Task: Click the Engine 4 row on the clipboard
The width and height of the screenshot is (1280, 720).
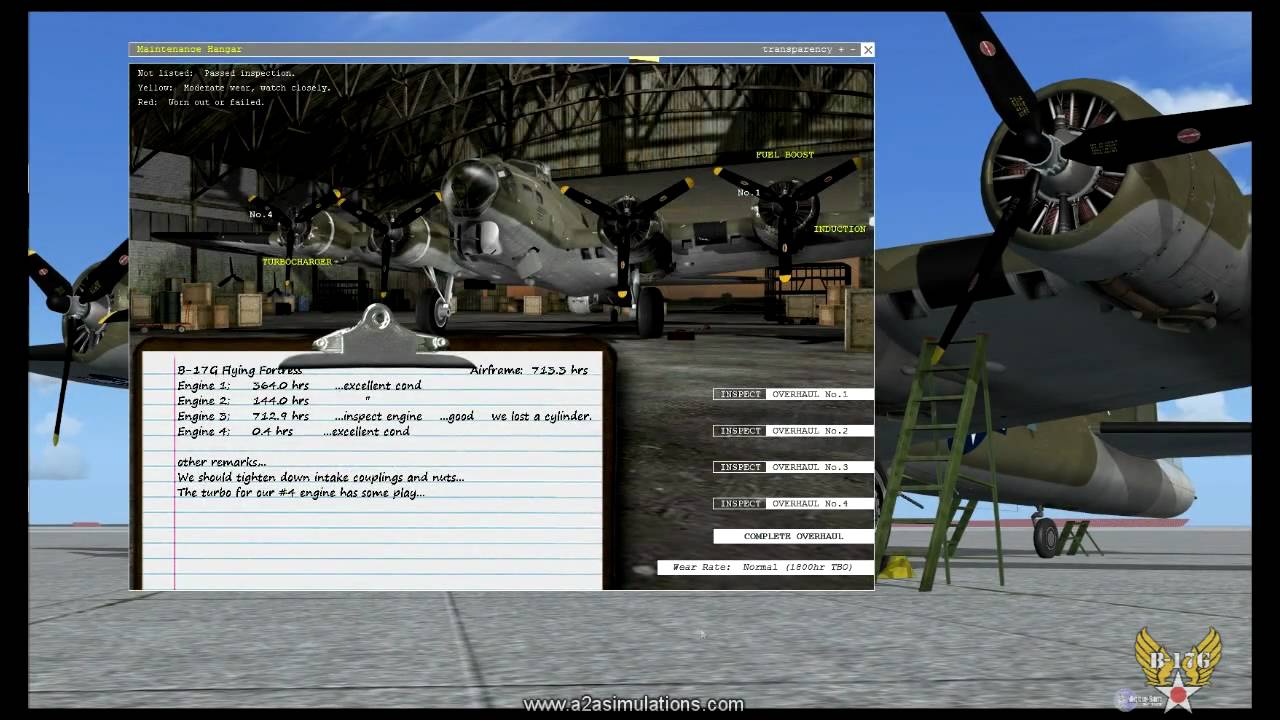Action: (x=293, y=432)
